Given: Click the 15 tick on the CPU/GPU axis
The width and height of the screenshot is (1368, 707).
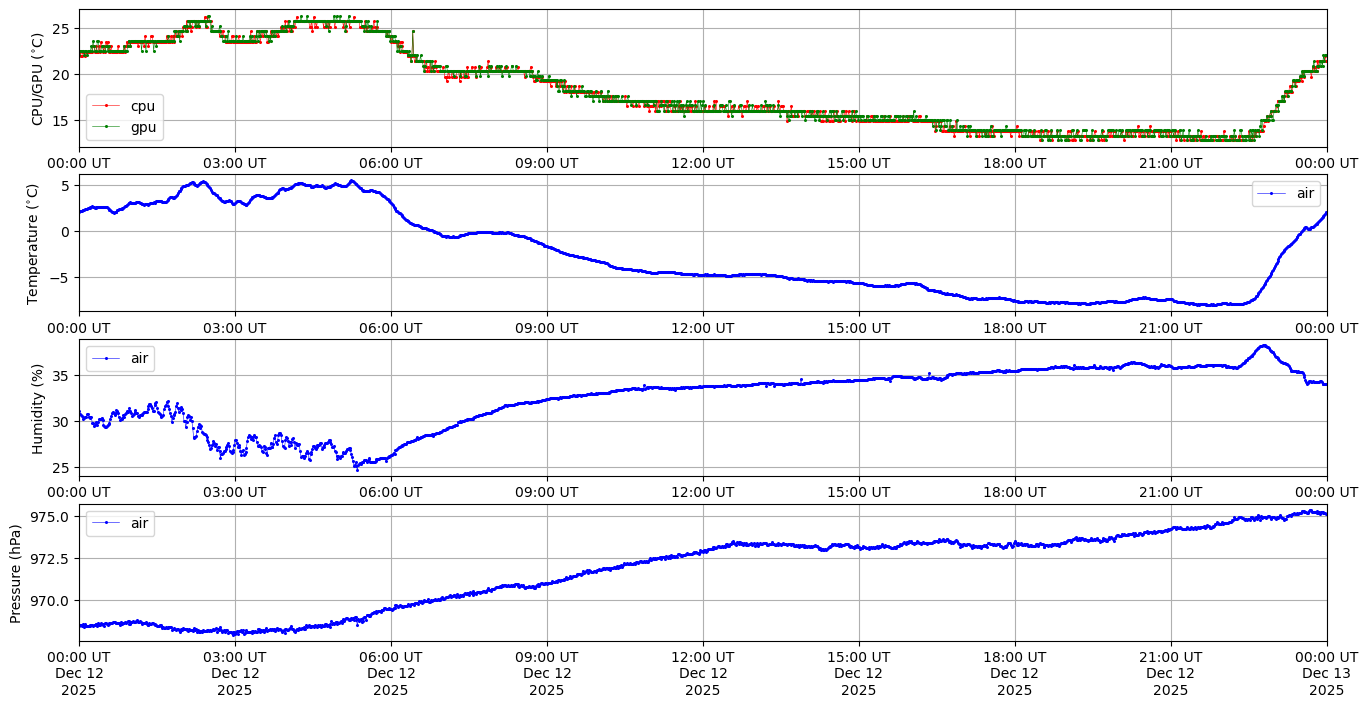Looking at the screenshot, I should click(59, 121).
